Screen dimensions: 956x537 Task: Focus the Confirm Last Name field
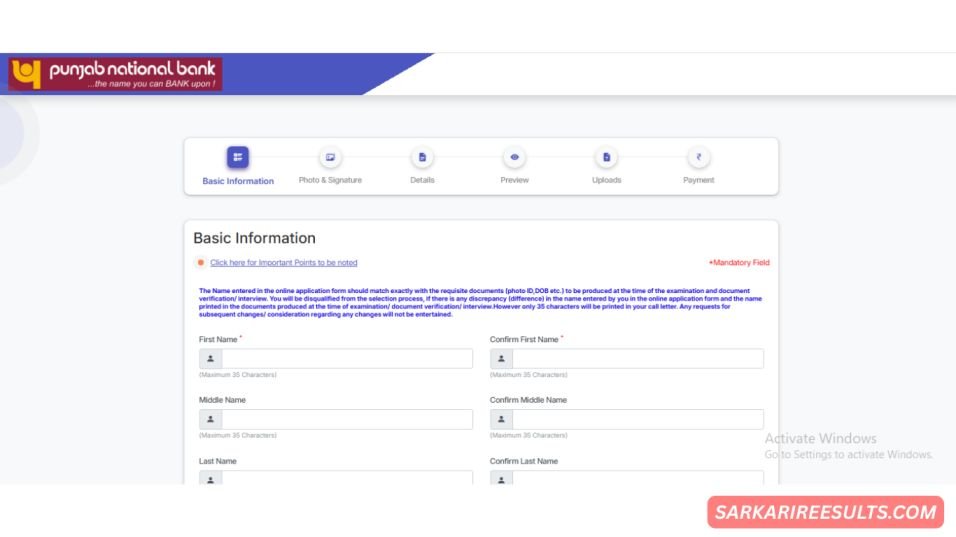pyautogui.click(x=637, y=478)
